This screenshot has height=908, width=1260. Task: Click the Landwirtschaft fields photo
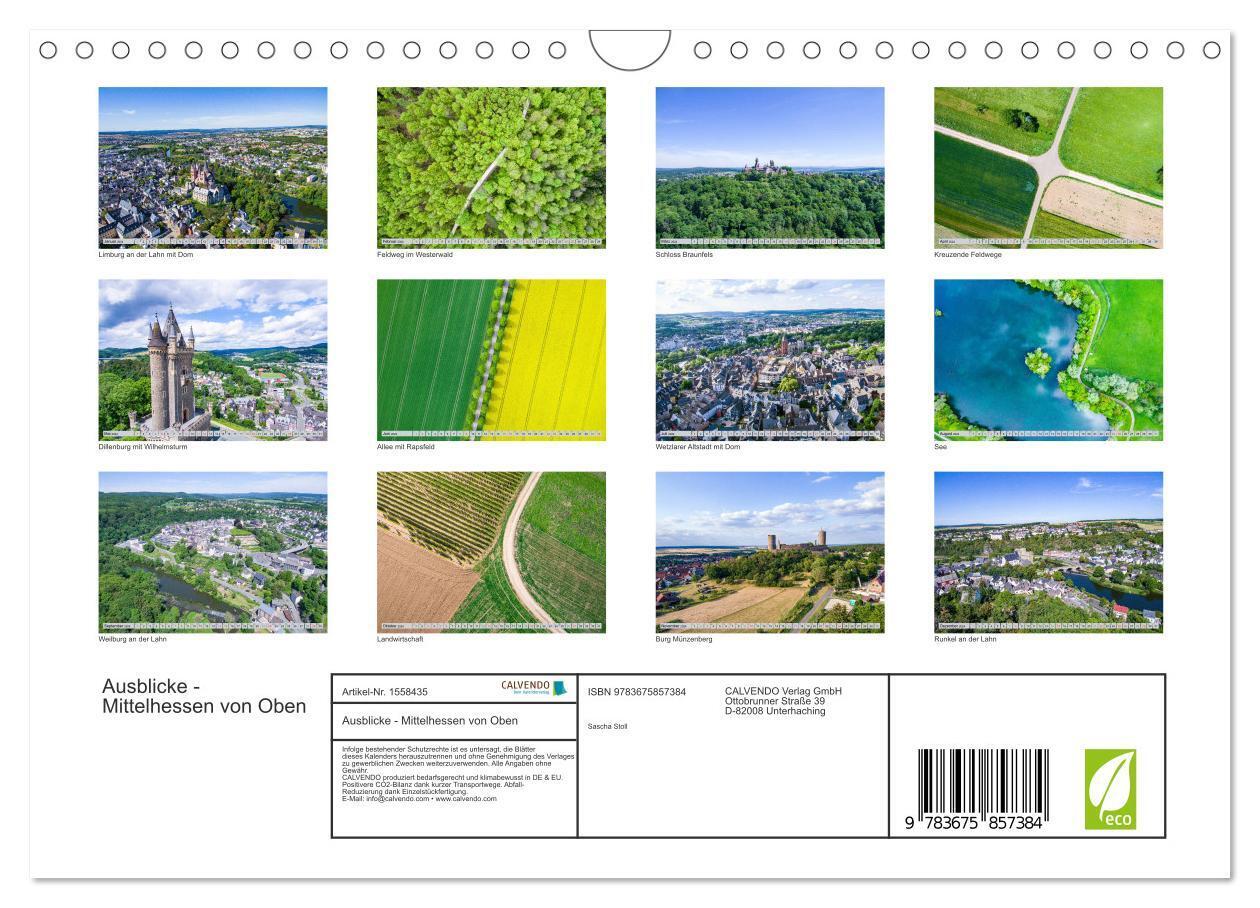(x=491, y=552)
